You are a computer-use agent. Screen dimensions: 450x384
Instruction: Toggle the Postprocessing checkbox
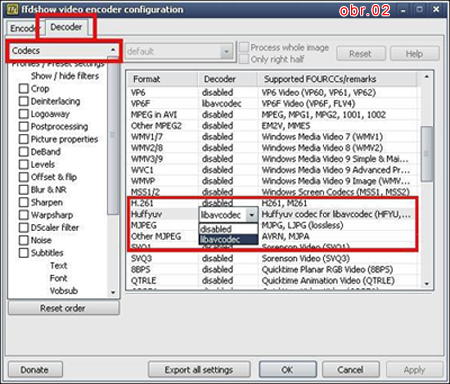click(24, 127)
